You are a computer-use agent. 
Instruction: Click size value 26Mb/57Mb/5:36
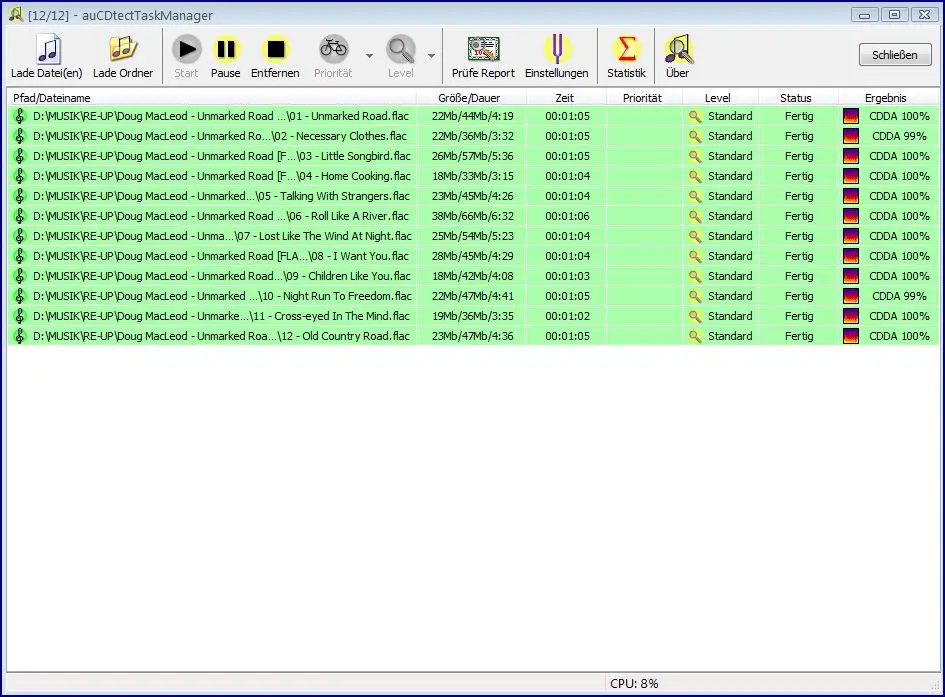point(472,155)
